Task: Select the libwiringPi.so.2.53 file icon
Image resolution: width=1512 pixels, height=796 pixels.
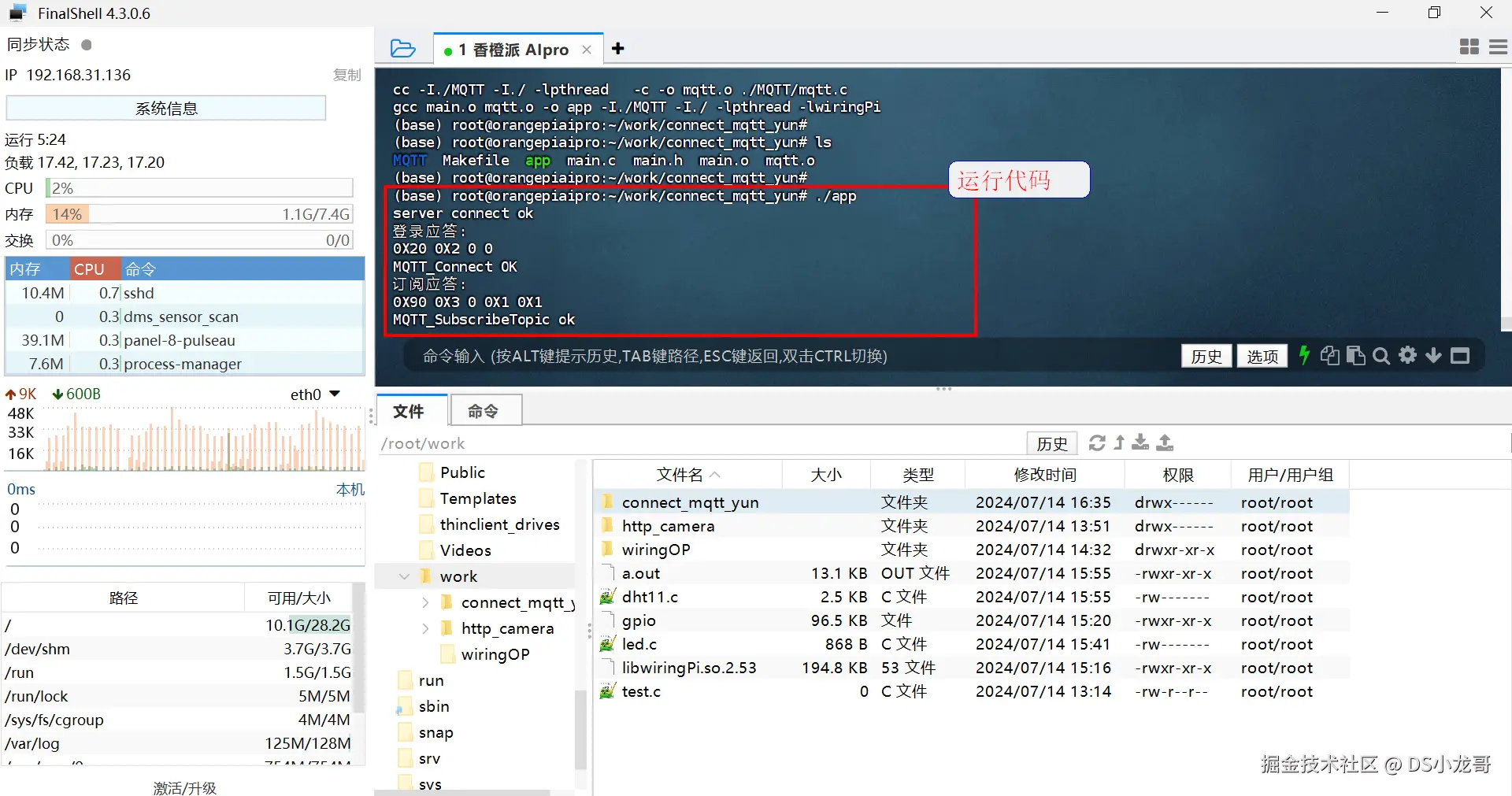Action: pyautogui.click(x=607, y=667)
